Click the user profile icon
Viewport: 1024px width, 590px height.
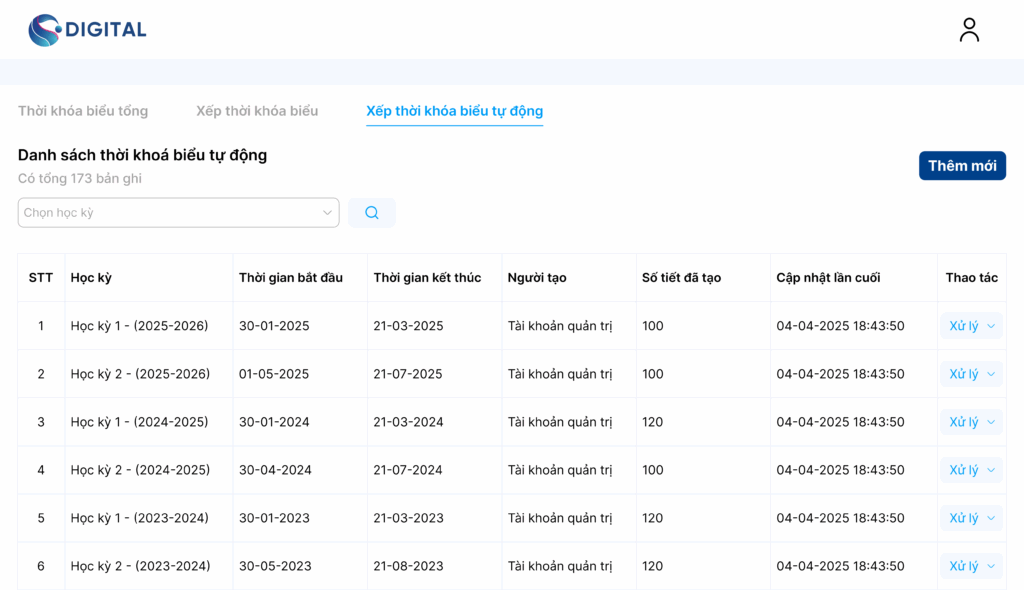pyautogui.click(x=969, y=30)
